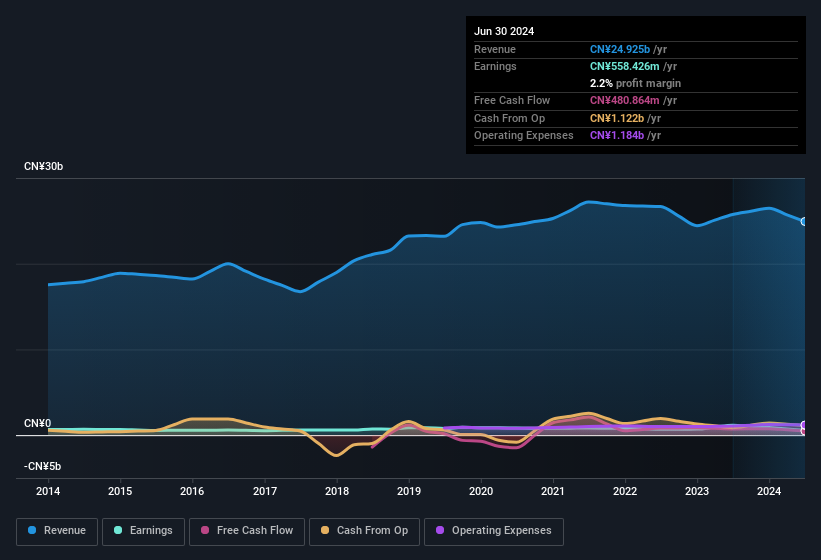Click the Revenue data point marker at Jun 2024
Viewport: 821px width, 560px height.
(x=804, y=222)
